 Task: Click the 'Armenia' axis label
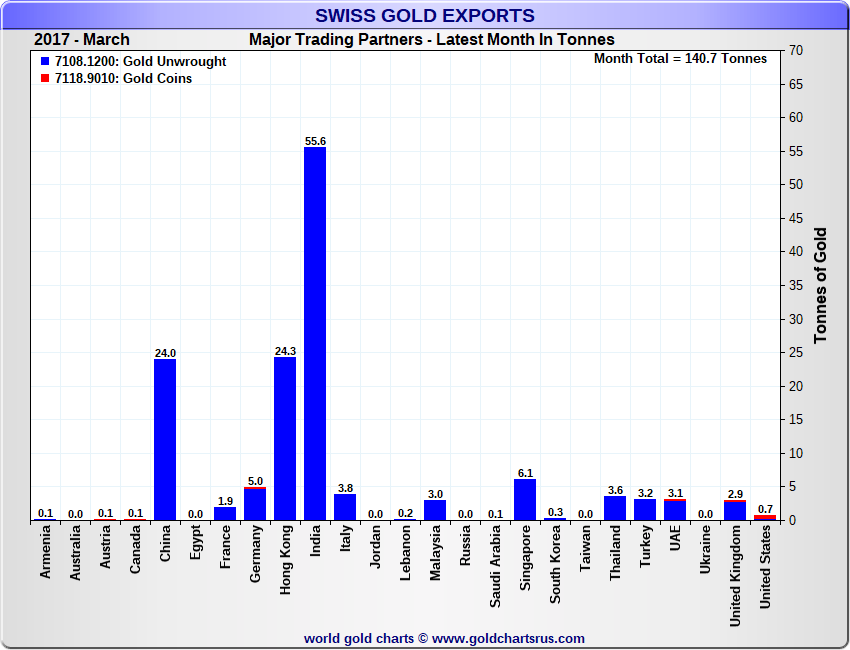point(46,552)
